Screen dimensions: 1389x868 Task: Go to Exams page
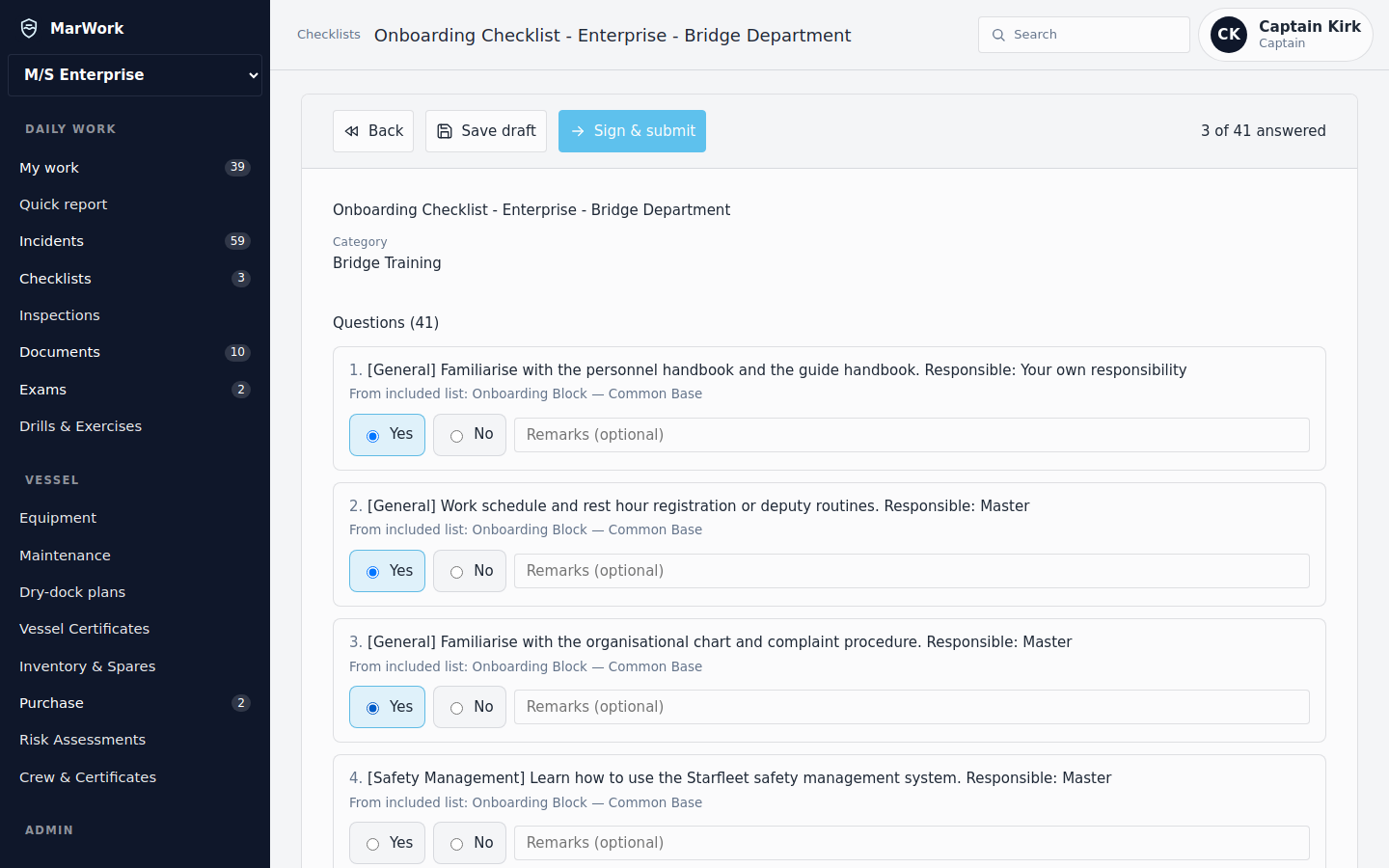(x=135, y=390)
